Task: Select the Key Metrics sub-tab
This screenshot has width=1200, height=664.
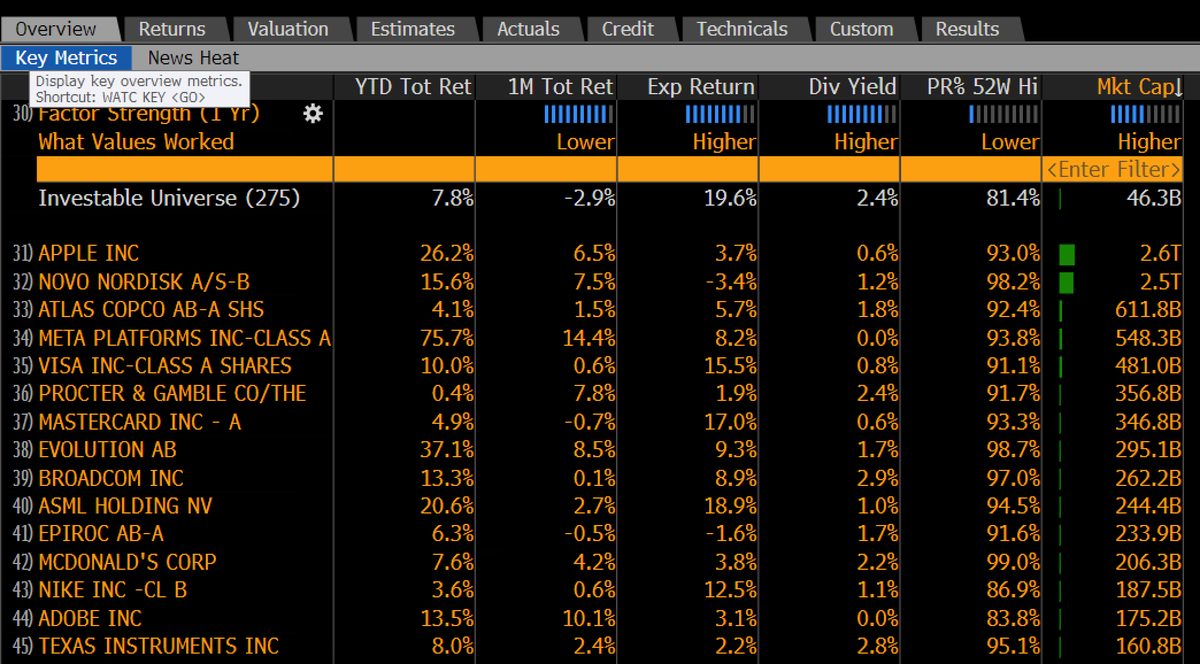Action: pyautogui.click(x=66, y=58)
